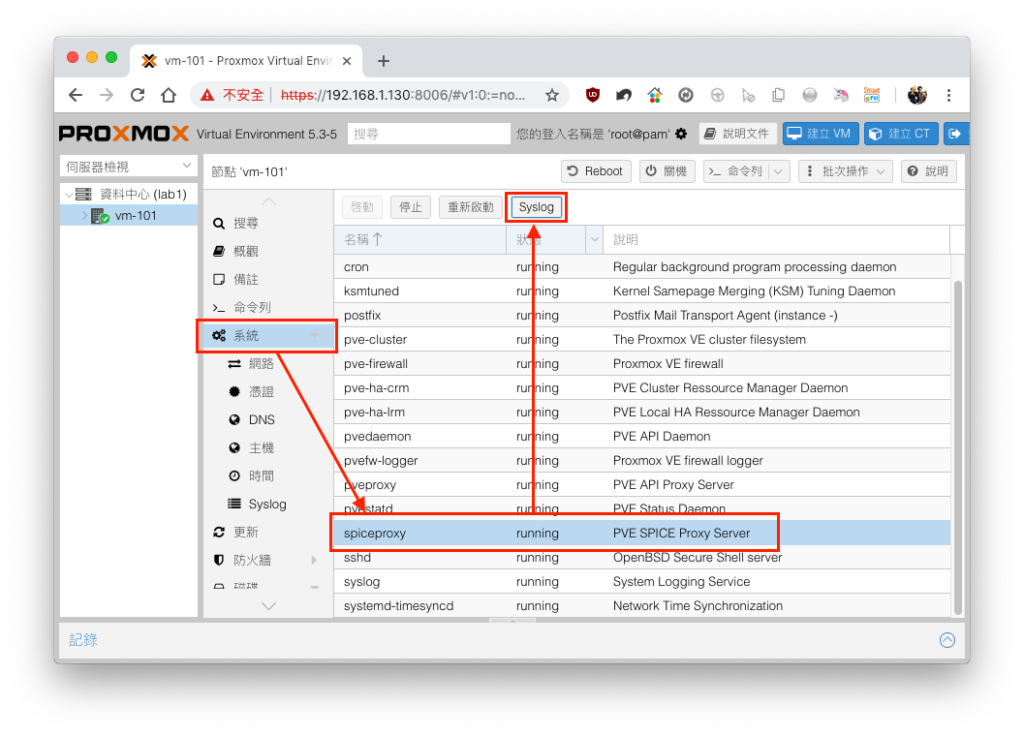This screenshot has height=735, width=1024.
Task: Open 備註 notes menu item
Action: pos(268,280)
